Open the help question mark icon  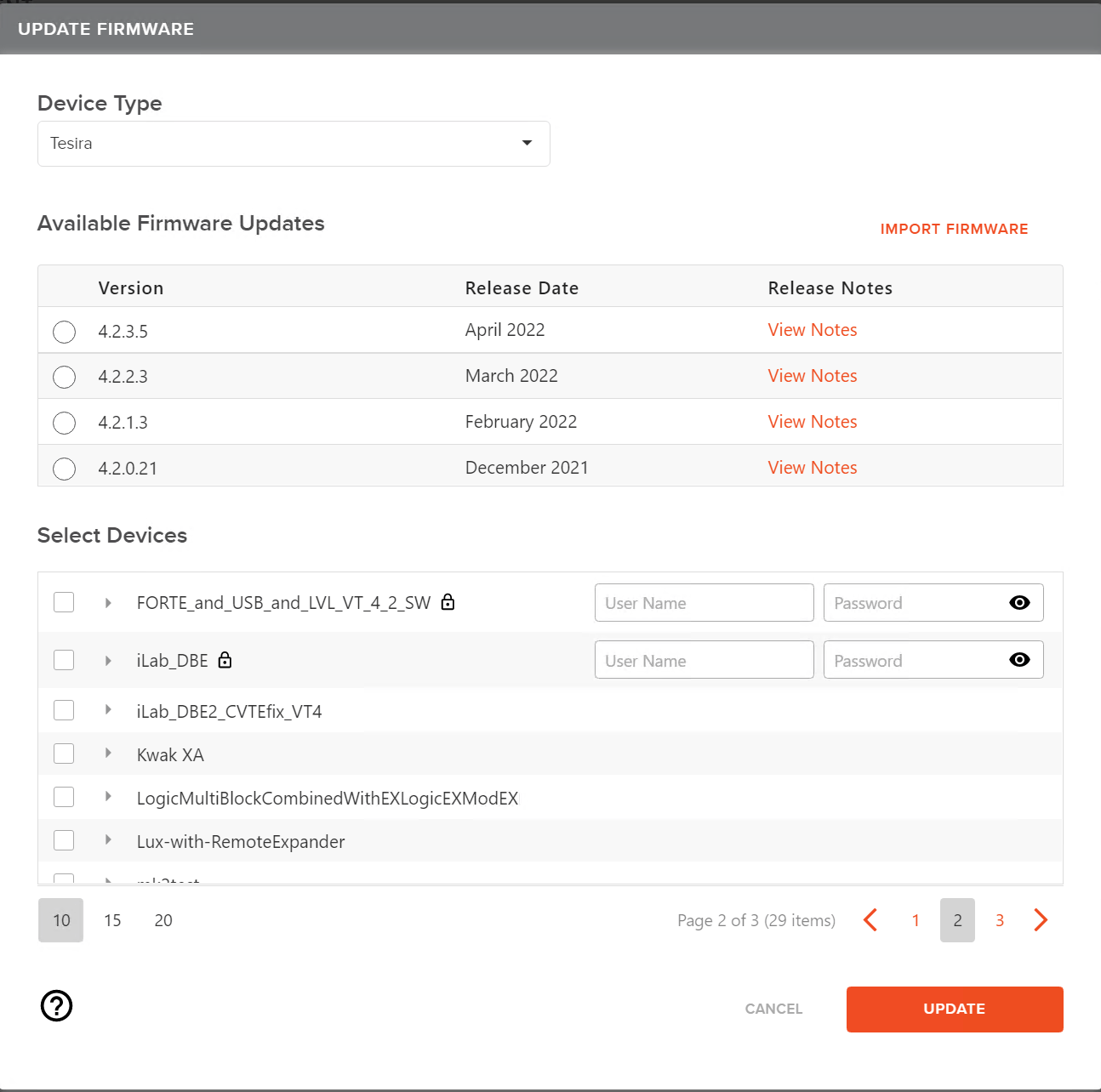56,1006
